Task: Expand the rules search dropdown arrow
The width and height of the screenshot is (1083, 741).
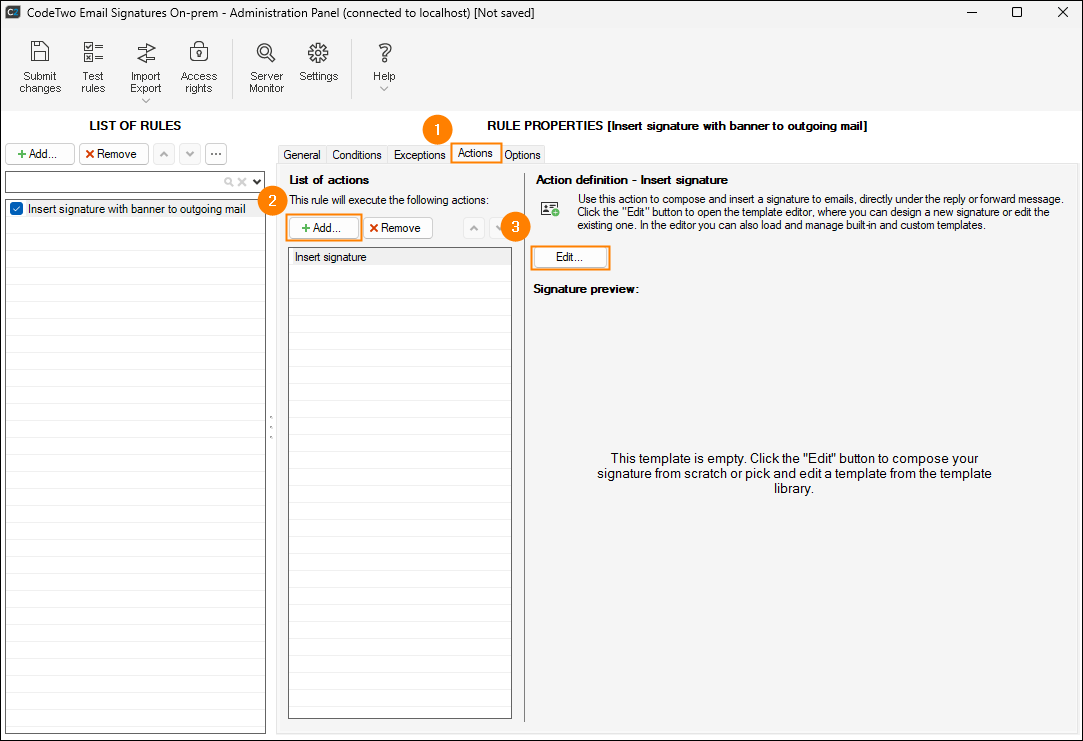Action: click(x=257, y=182)
